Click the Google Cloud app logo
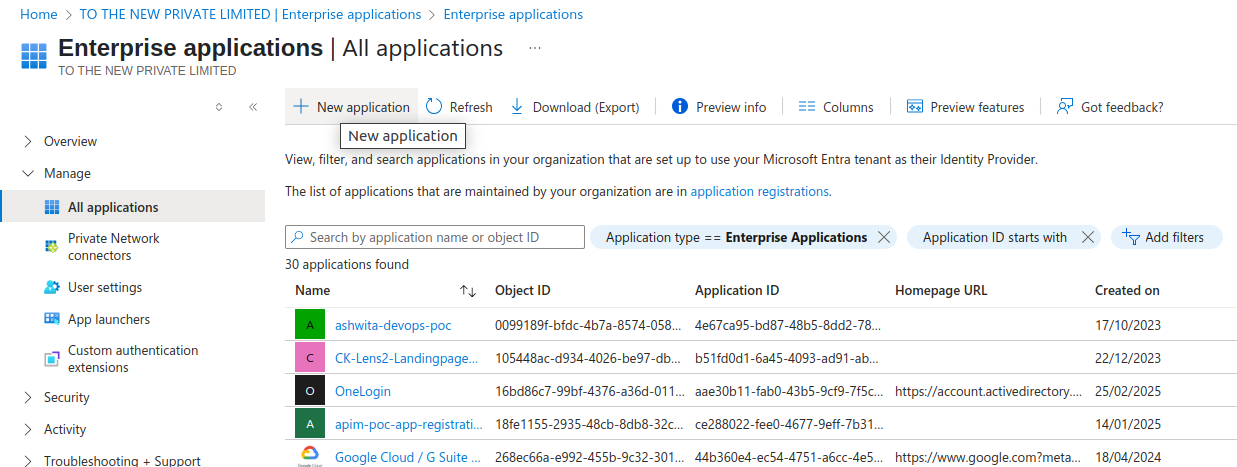The height and width of the screenshot is (467, 1237). 310,456
